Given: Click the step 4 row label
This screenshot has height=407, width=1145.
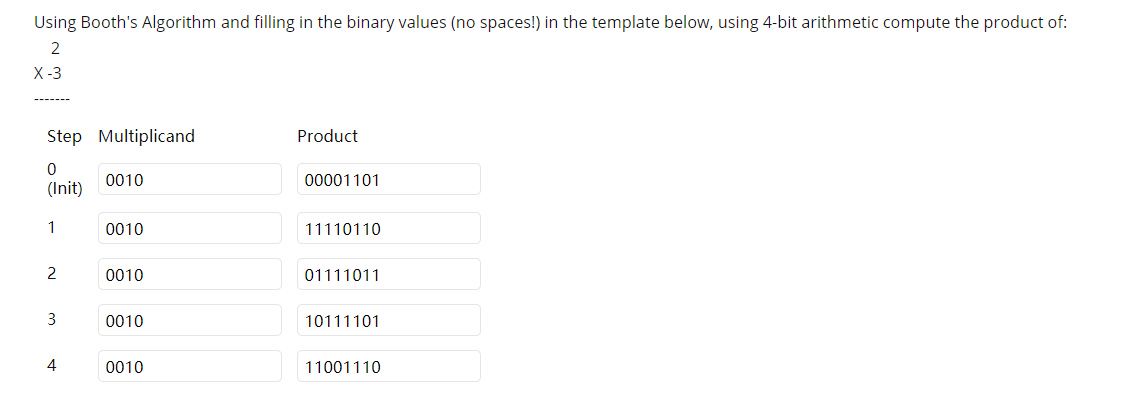Looking at the screenshot, I should (x=51, y=365).
